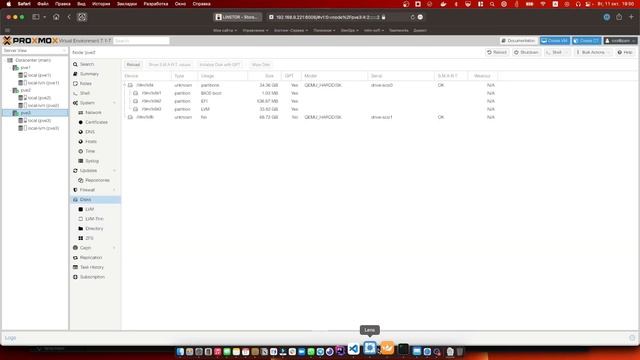The image size is (640, 360).
Task: Collapse the System menu group arrow
Action: click(x=114, y=103)
